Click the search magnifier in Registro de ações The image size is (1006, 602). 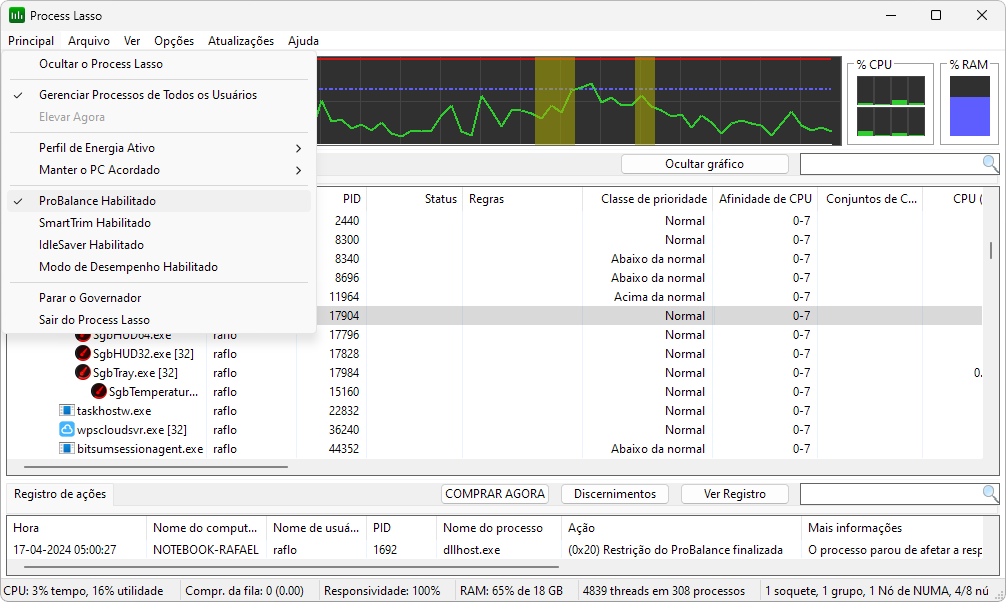(x=990, y=494)
